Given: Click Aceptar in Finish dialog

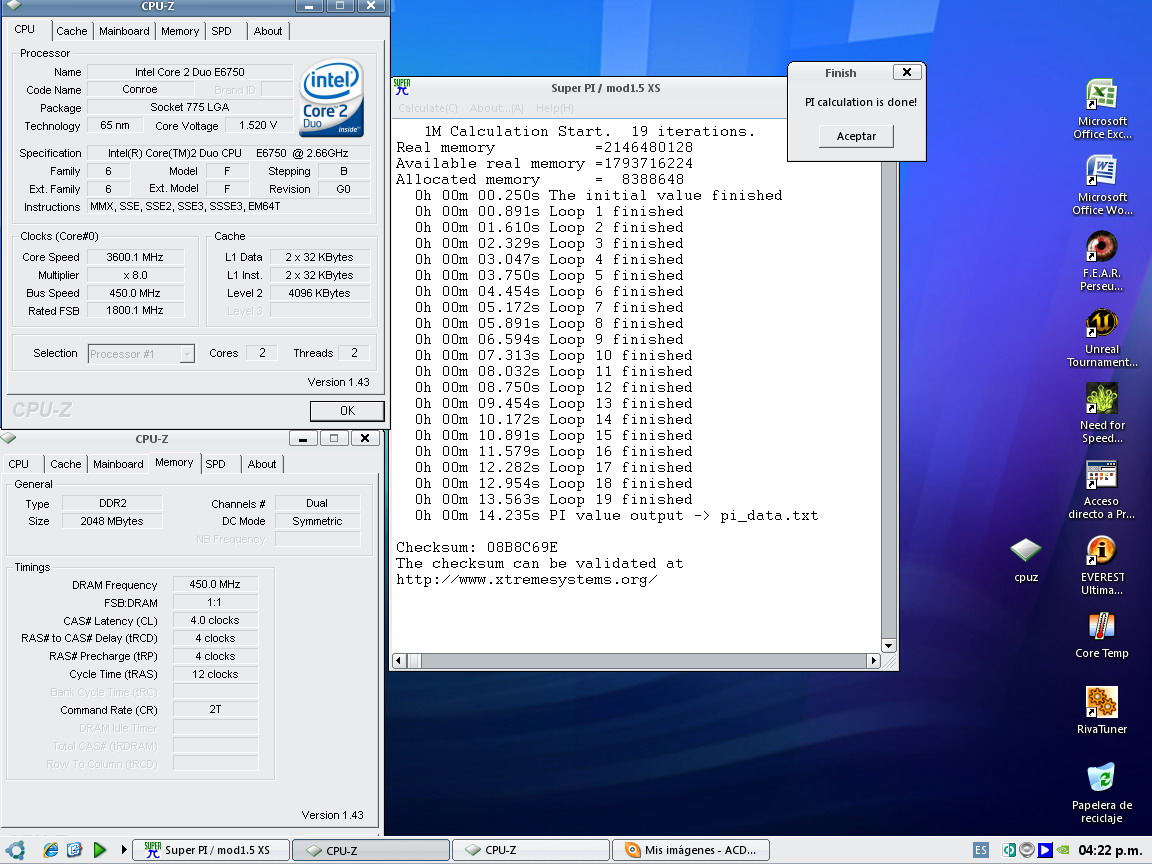Looking at the screenshot, I should tap(856, 136).
